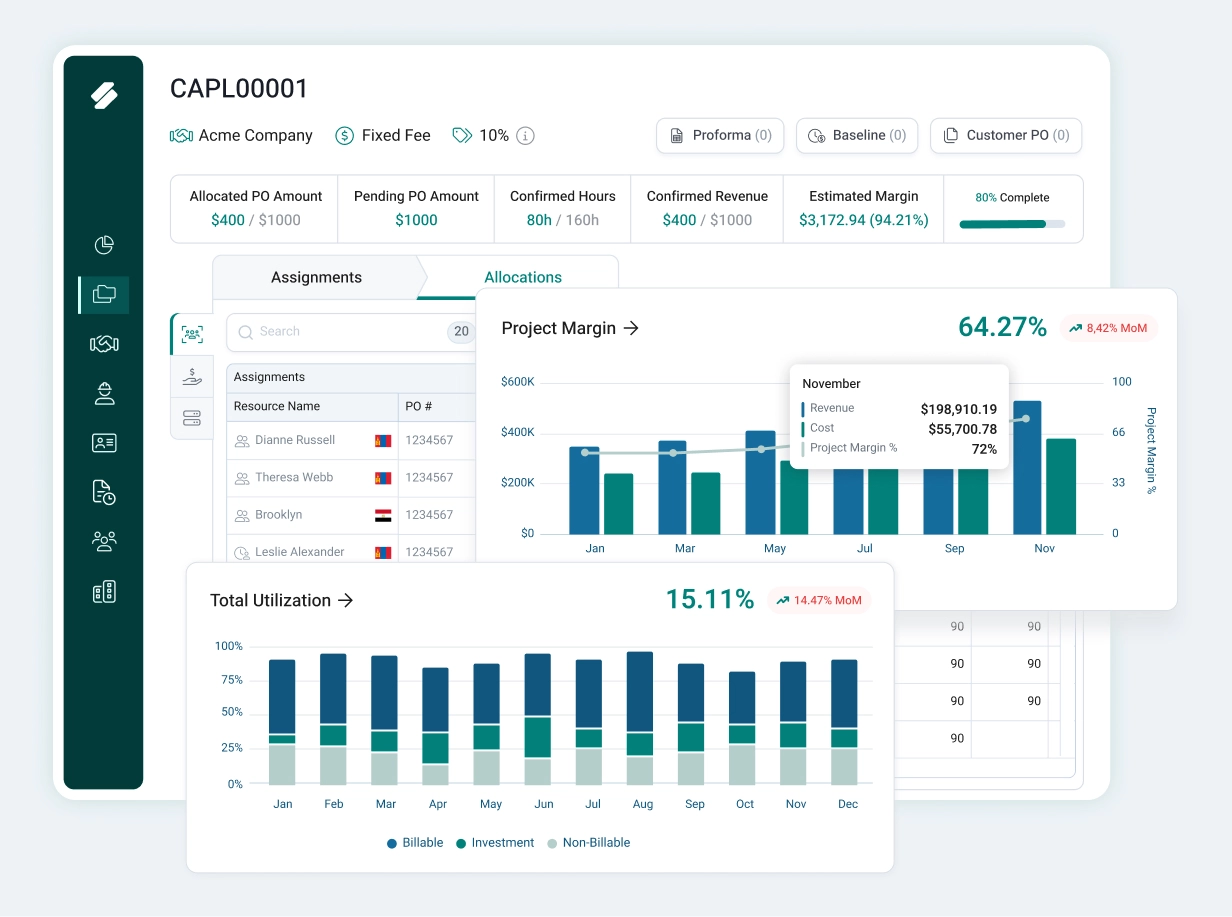Switch to the Allocations tab
The height and width of the screenshot is (917, 1232).
point(523,277)
